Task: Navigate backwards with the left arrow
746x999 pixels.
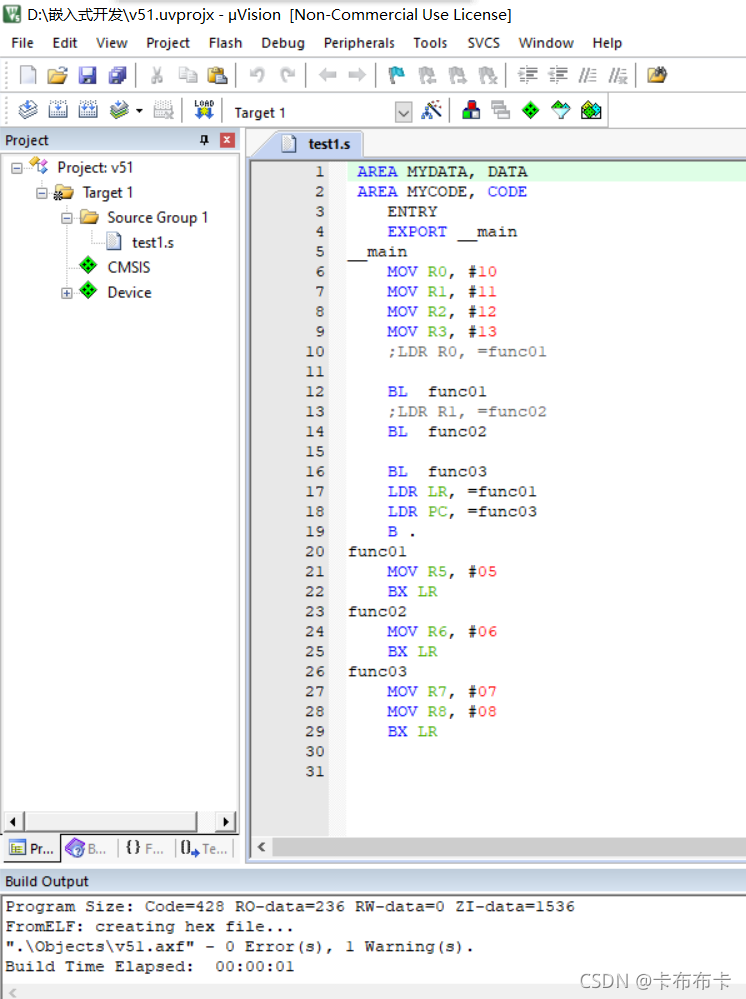Action: tap(327, 75)
